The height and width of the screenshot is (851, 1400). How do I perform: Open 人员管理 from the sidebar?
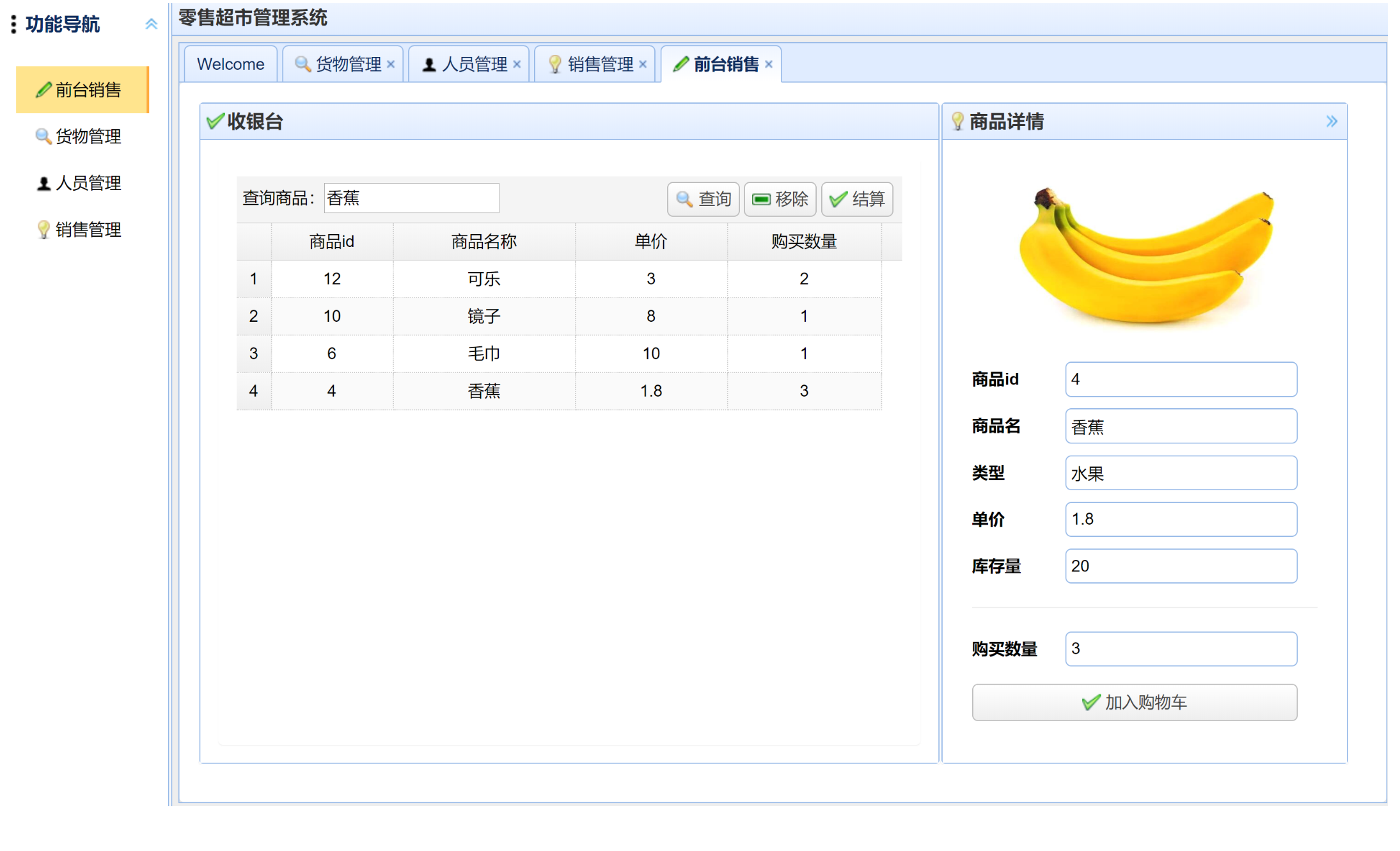click(88, 183)
